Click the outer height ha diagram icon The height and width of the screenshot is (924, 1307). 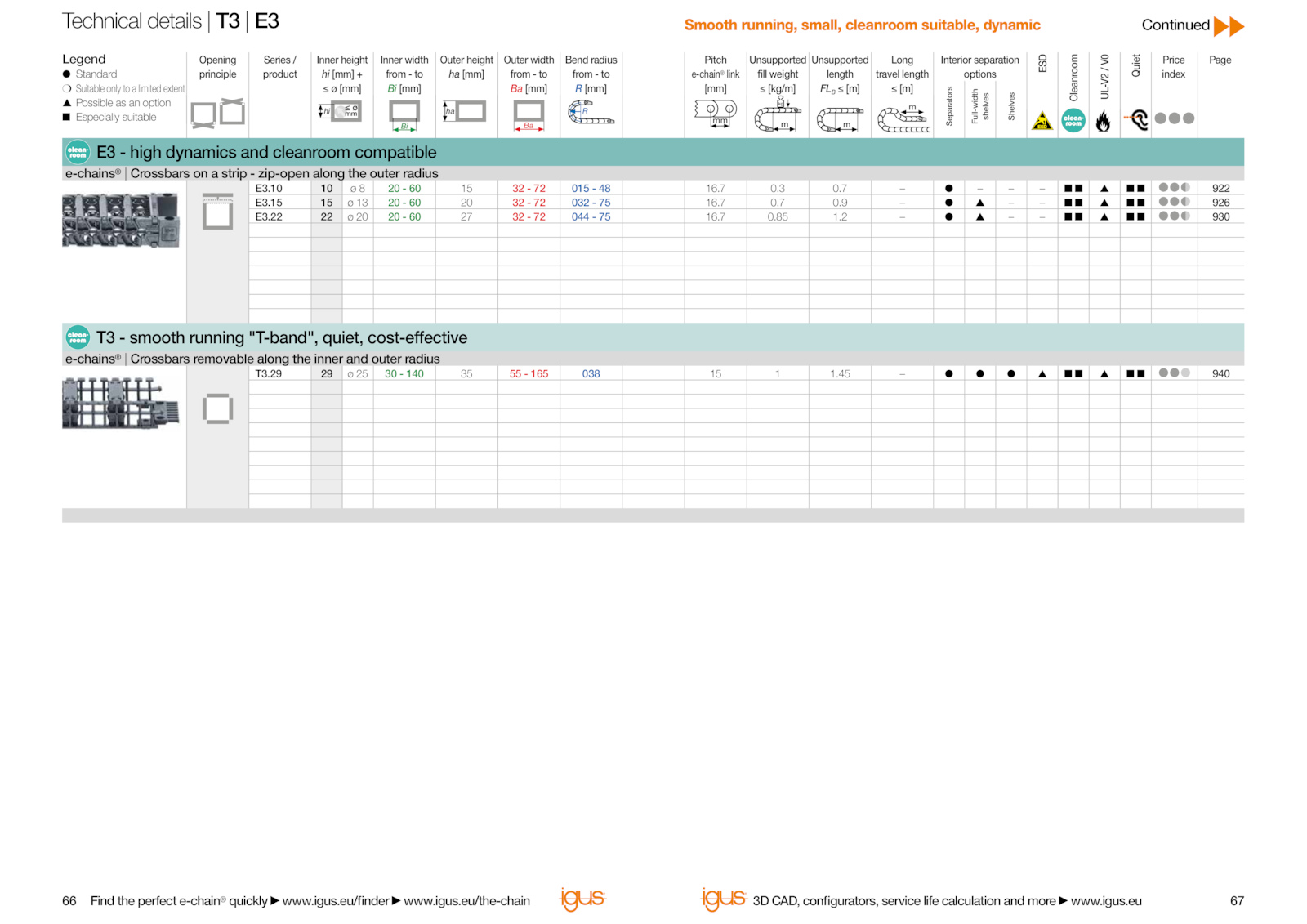[x=464, y=110]
